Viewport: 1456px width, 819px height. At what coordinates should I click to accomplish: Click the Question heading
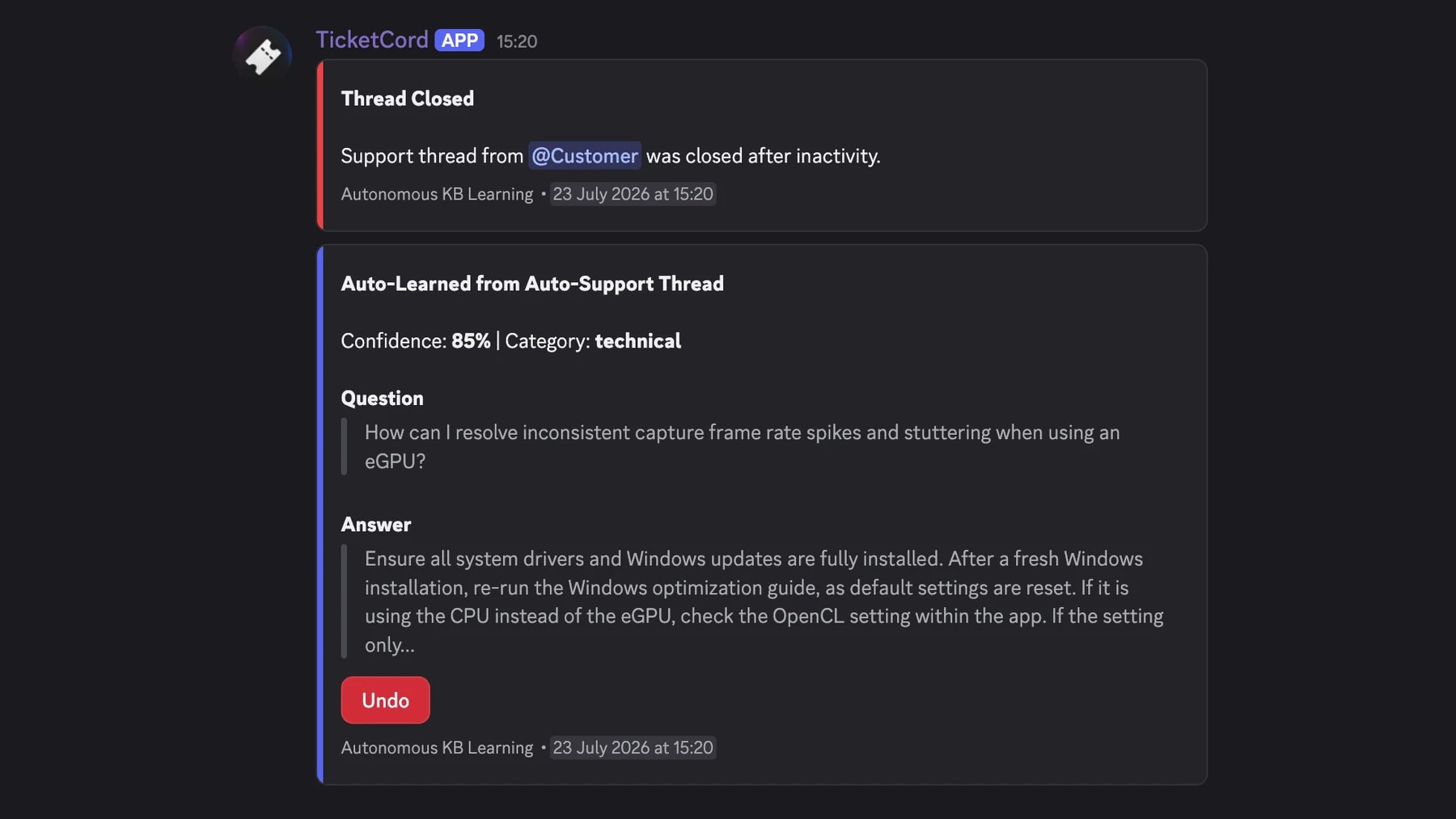(x=382, y=399)
